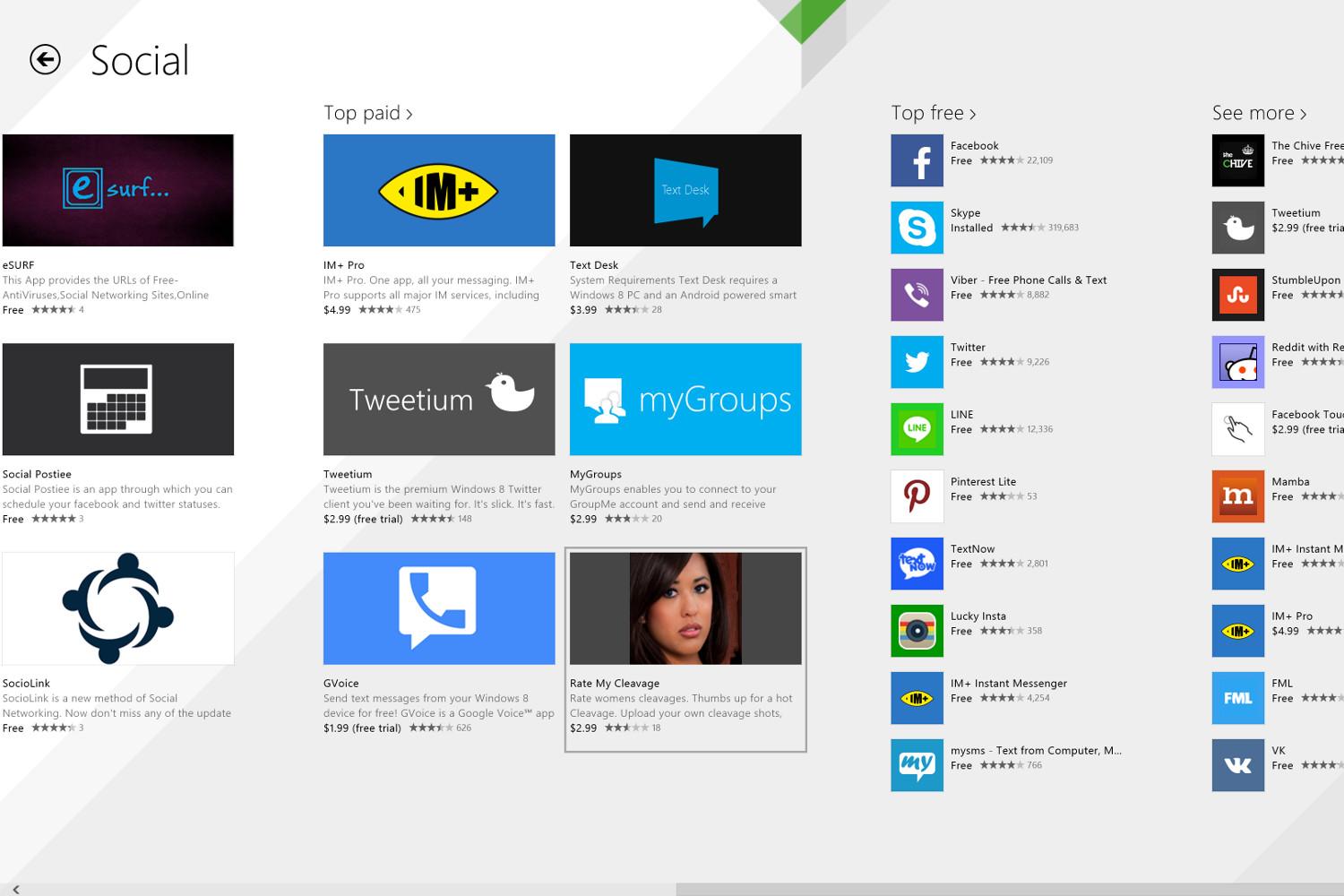The height and width of the screenshot is (896, 1344).
Task: Open the Social Postiee calendar tile
Action: click(x=118, y=400)
